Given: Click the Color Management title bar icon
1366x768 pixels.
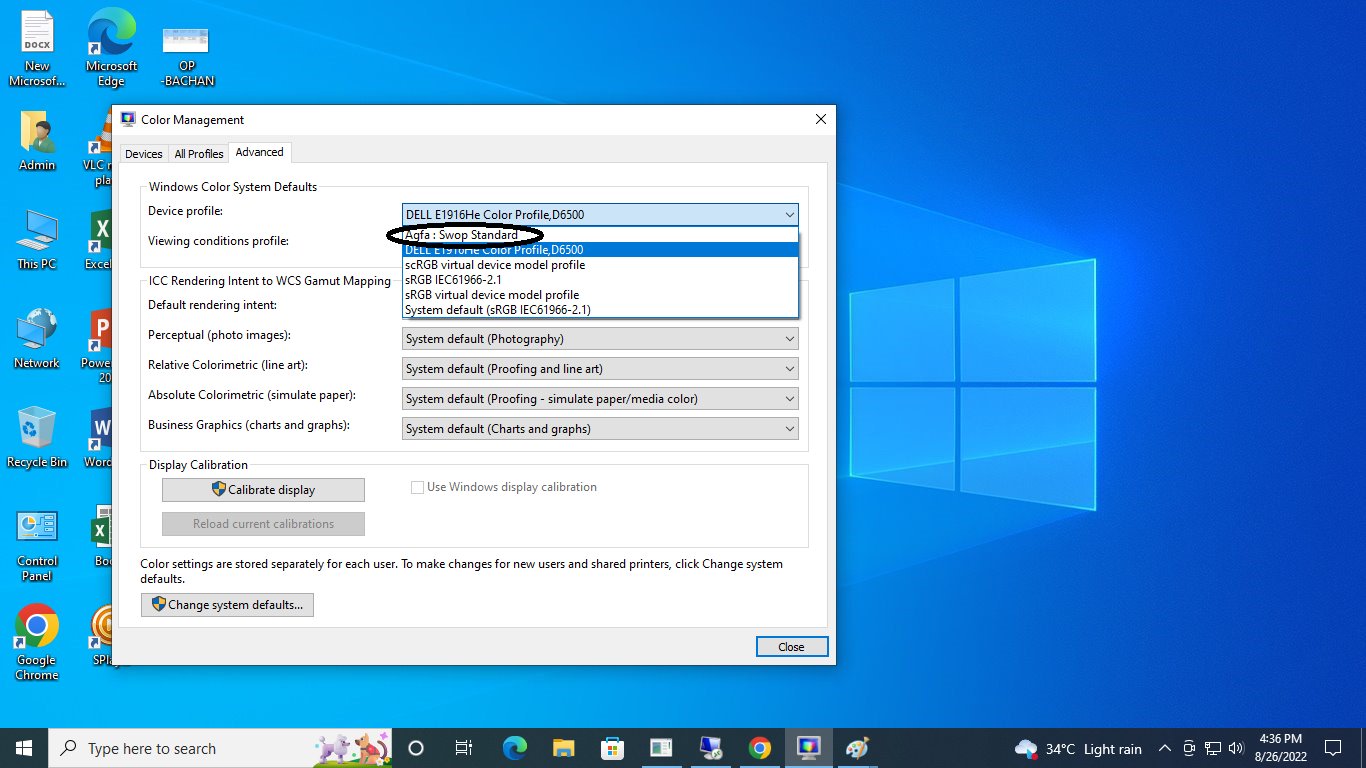Looking at the screenshot, I should click(128, 119).
